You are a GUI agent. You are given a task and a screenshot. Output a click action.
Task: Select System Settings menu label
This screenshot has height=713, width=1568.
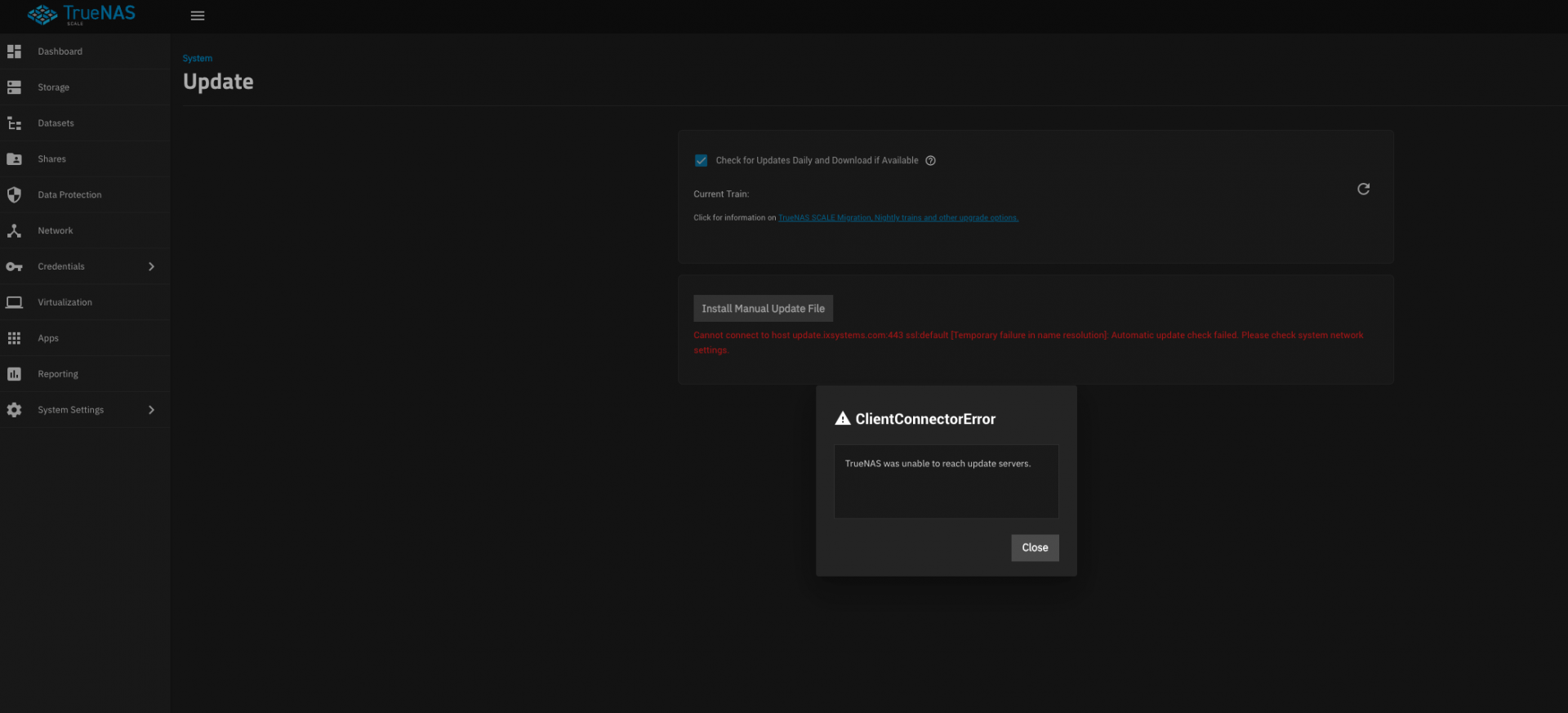point(71,410)
